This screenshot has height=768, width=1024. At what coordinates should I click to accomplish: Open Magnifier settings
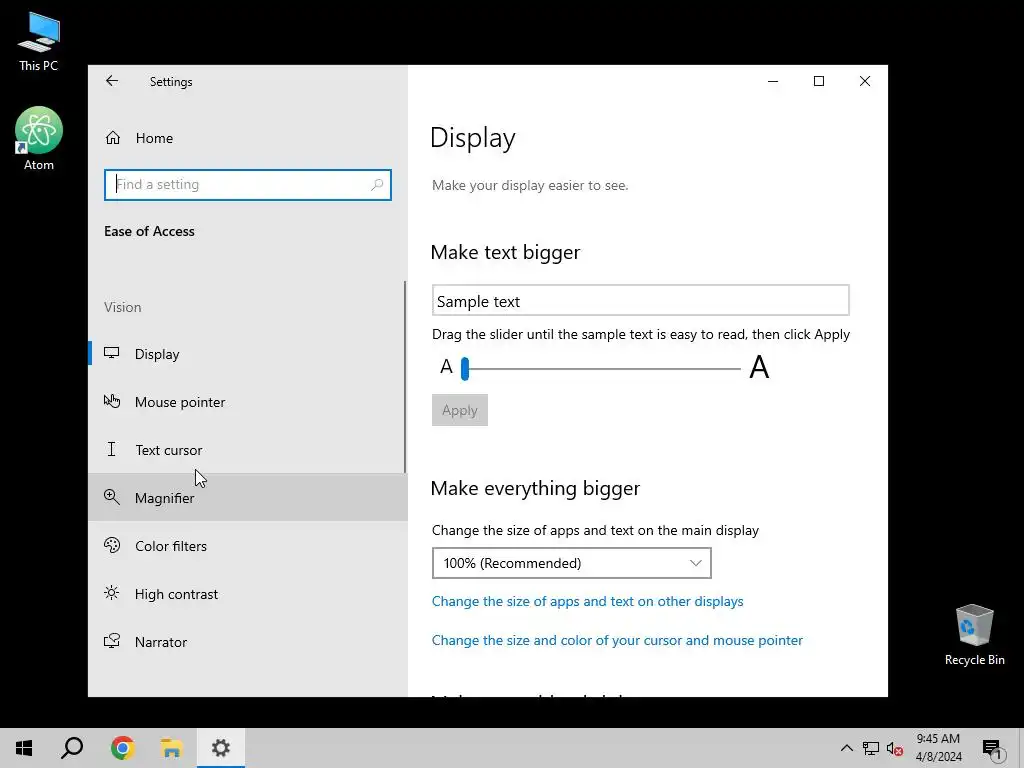pyautogui.click(x=248, y=498)
